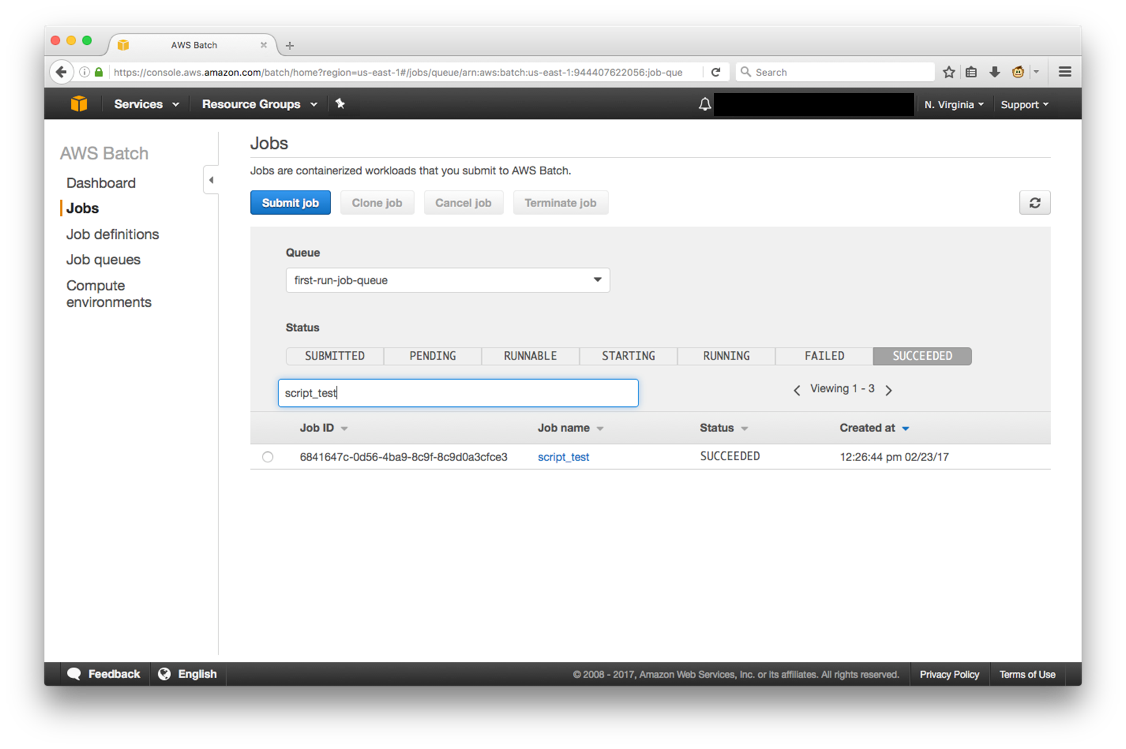The image size is (1126, 749).
Task: Click the downloads arrow icon
Action: tap(995, 72)
